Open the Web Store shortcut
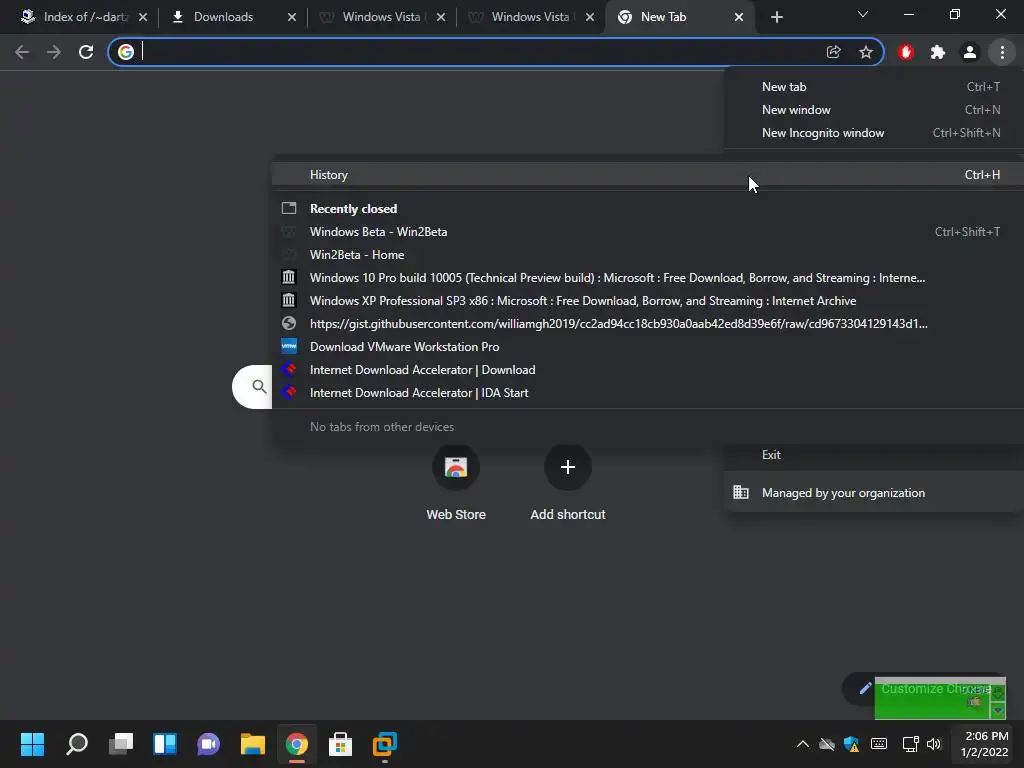Screen dimensions: 1024x768 pos(456,483)
